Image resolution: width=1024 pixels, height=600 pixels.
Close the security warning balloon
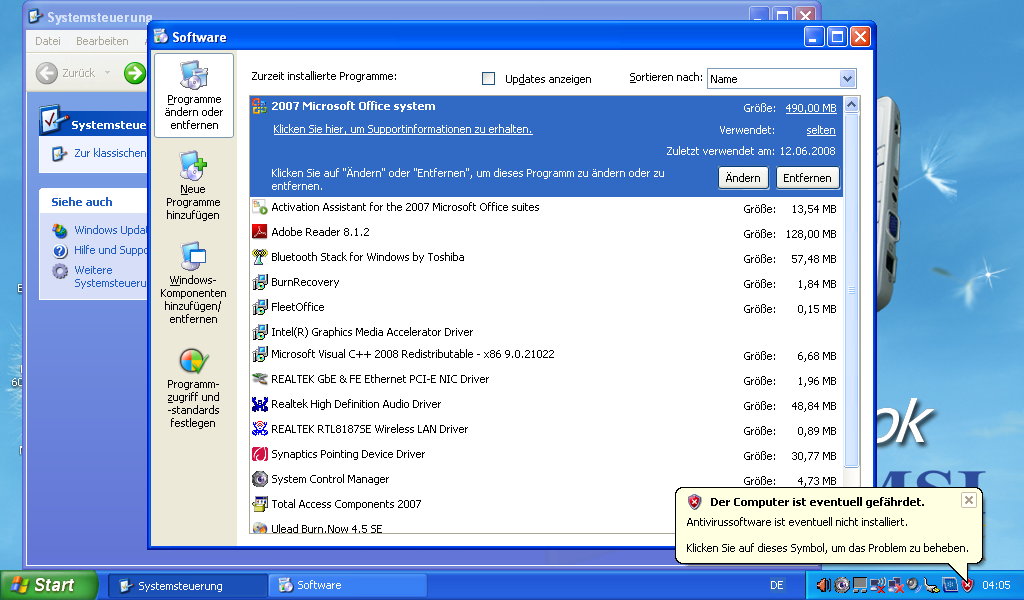[x=968, y=500]
